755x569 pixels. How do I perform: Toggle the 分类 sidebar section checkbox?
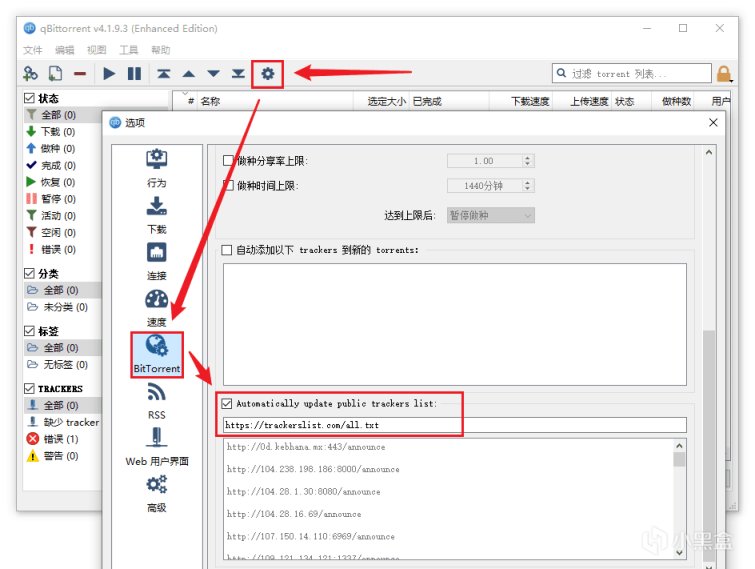tap(29, 273)
